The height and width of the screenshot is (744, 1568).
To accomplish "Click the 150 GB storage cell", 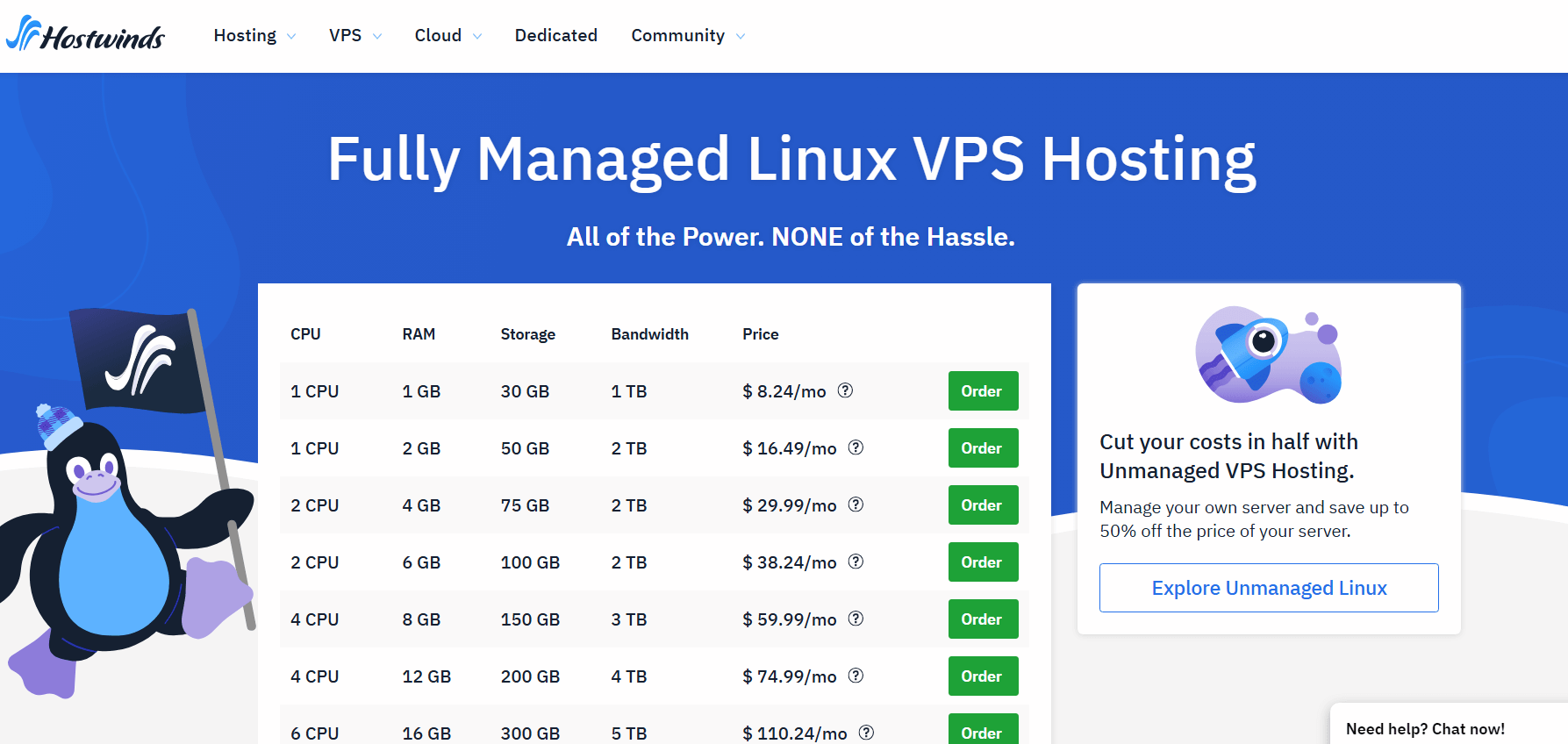I will (530, 619).
